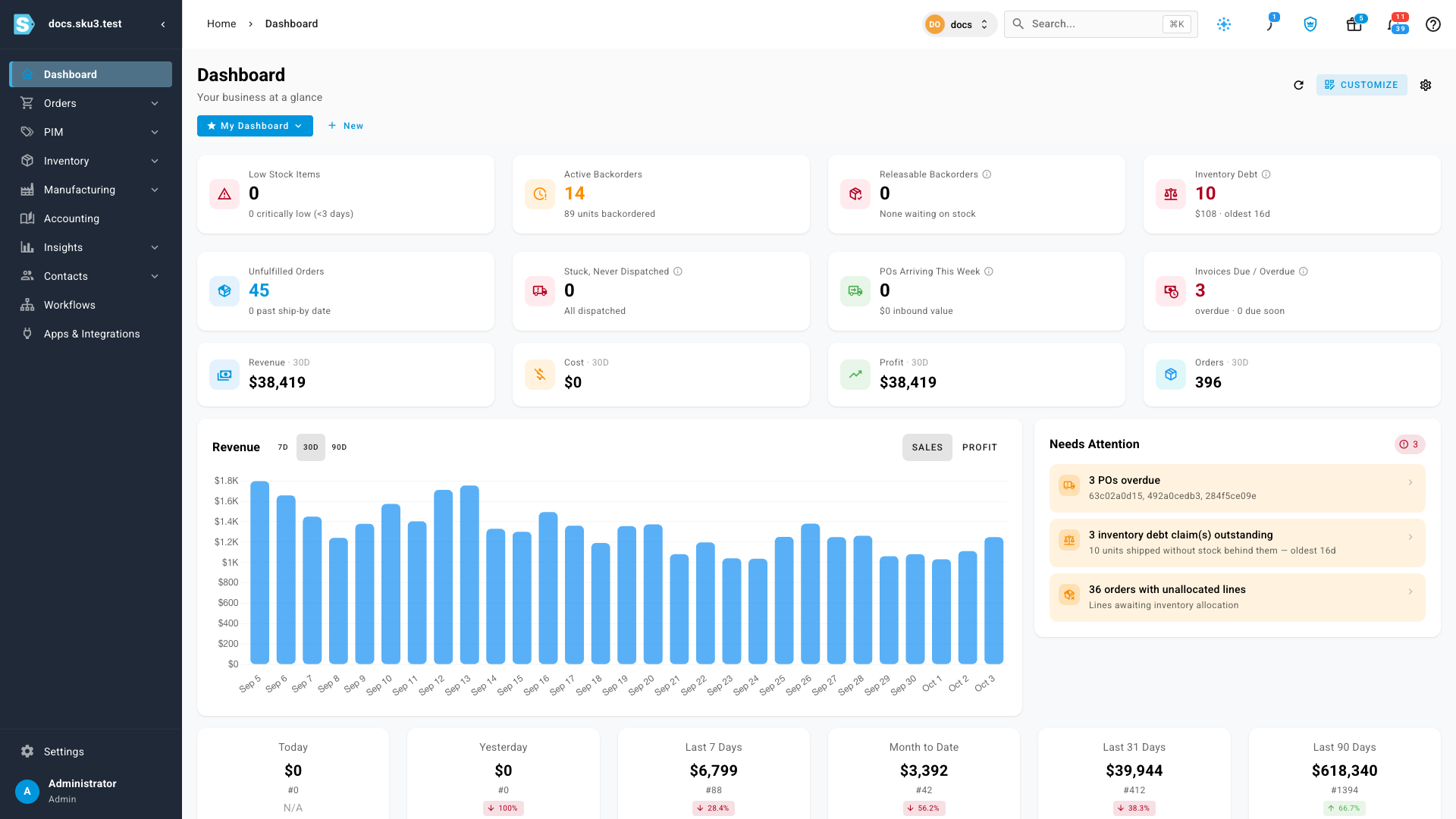The image size is (1456, 819).
Task: Expand the PIM sidebar menu
Action: 90,132
